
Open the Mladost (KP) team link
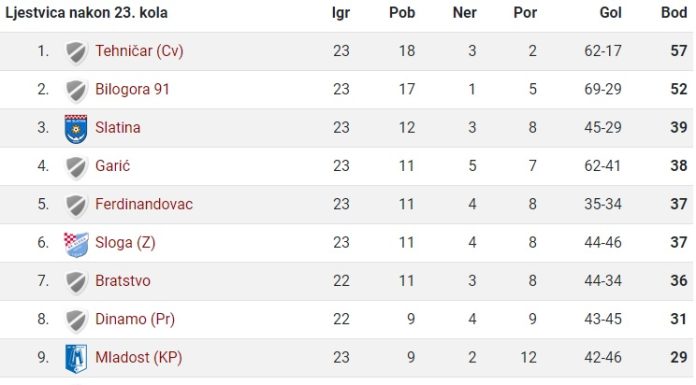point(138,357)
